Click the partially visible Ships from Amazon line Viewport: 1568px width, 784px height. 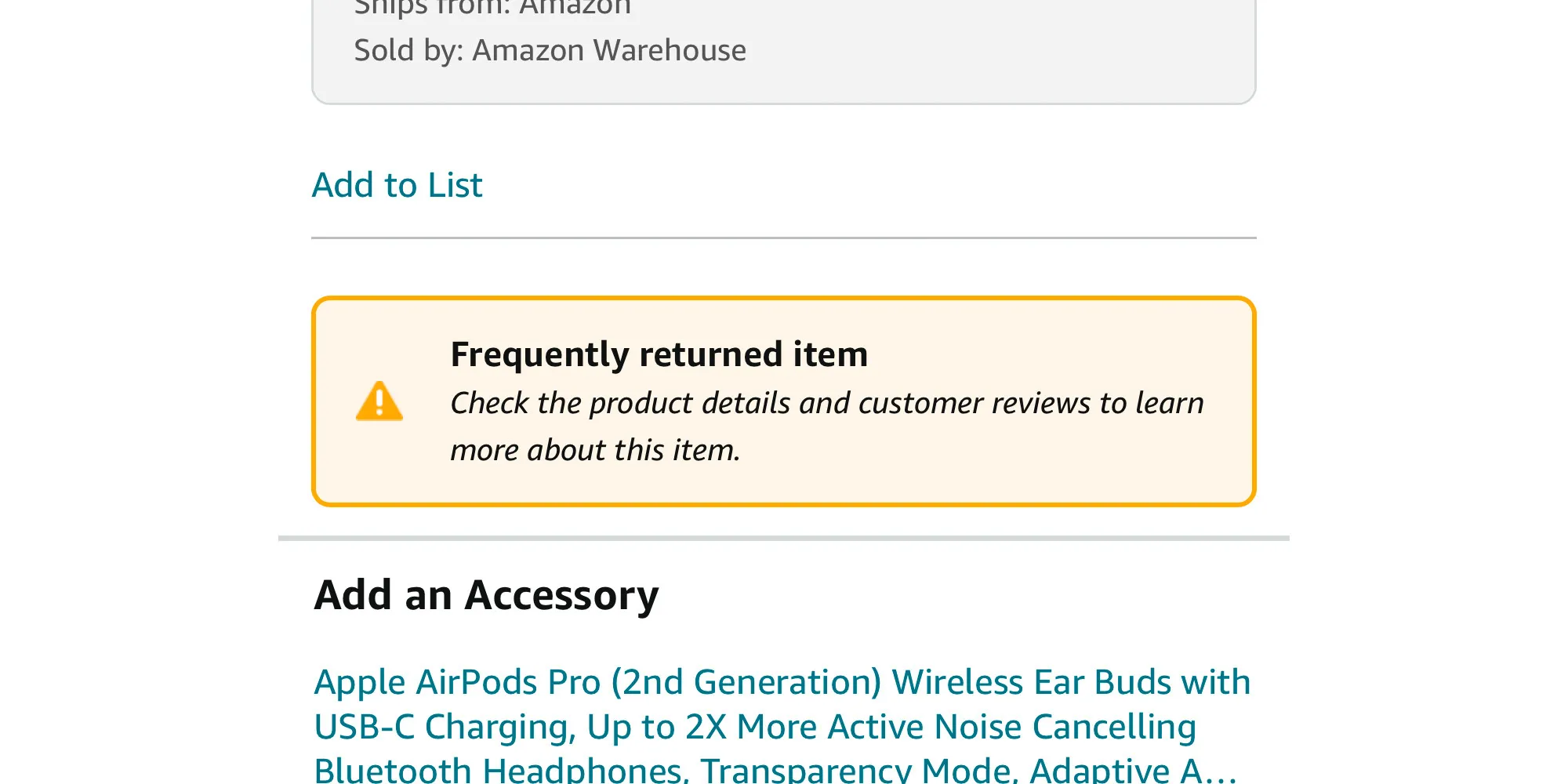pos(492,8)
